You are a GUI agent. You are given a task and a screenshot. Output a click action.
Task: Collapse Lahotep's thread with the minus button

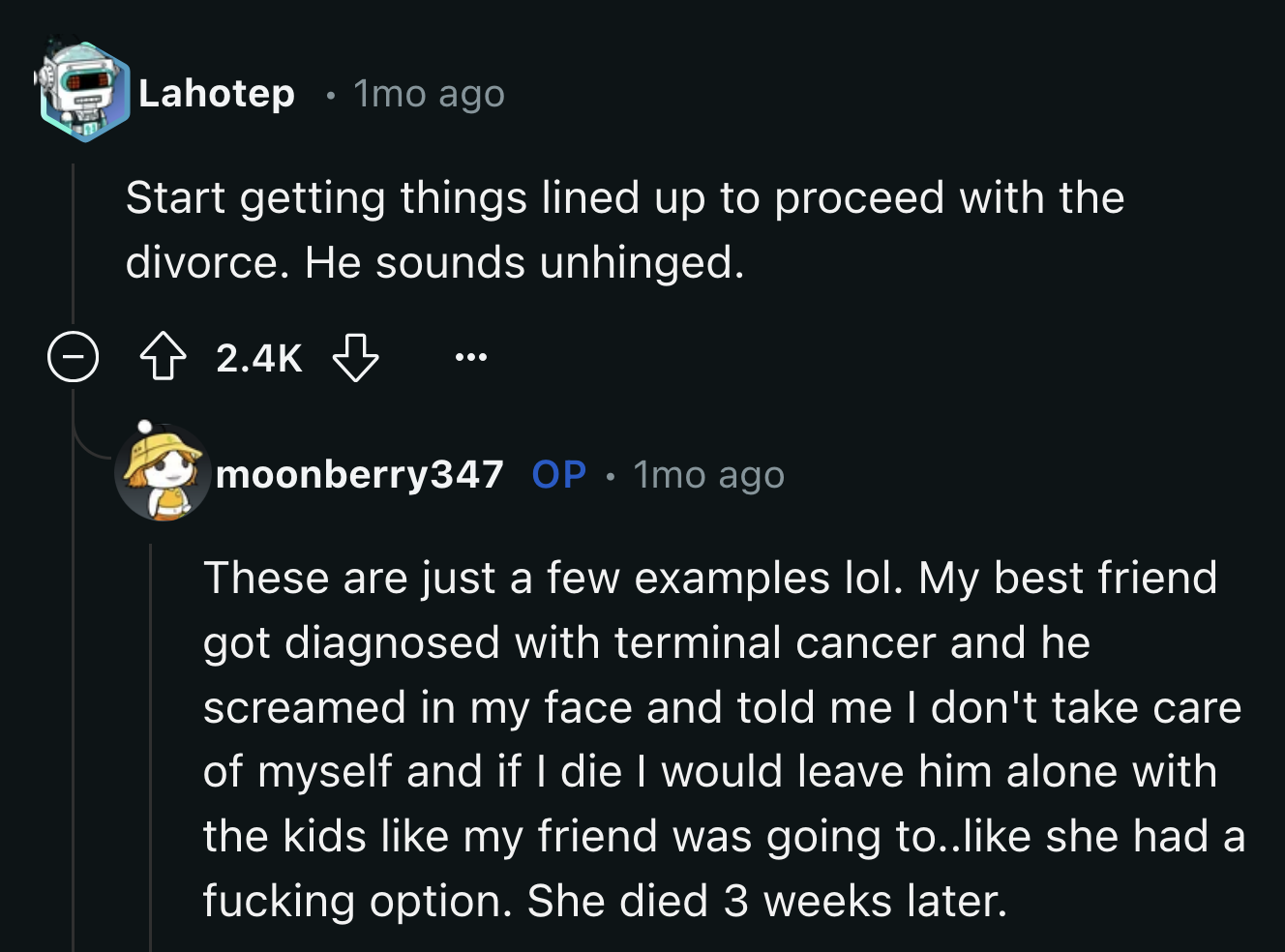pyautogui.click(x=74, y=357)
